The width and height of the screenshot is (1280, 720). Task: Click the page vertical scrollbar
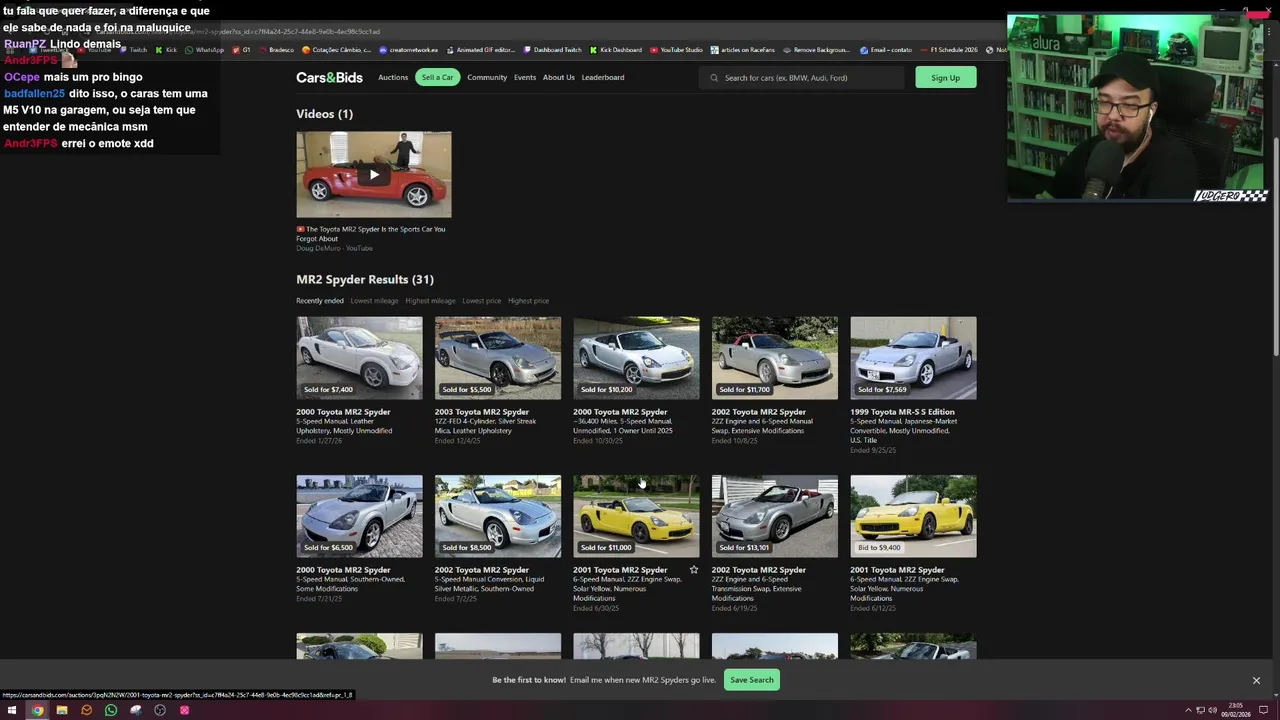(x=1274, y=245)
